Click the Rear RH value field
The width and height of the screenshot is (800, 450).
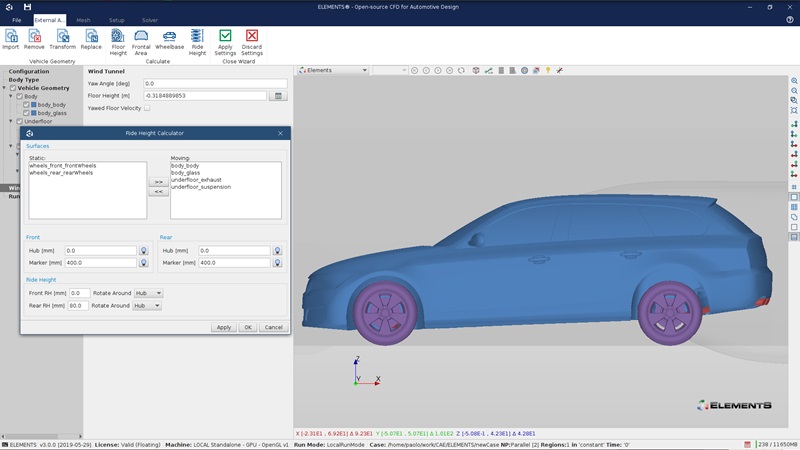[78, 306]
